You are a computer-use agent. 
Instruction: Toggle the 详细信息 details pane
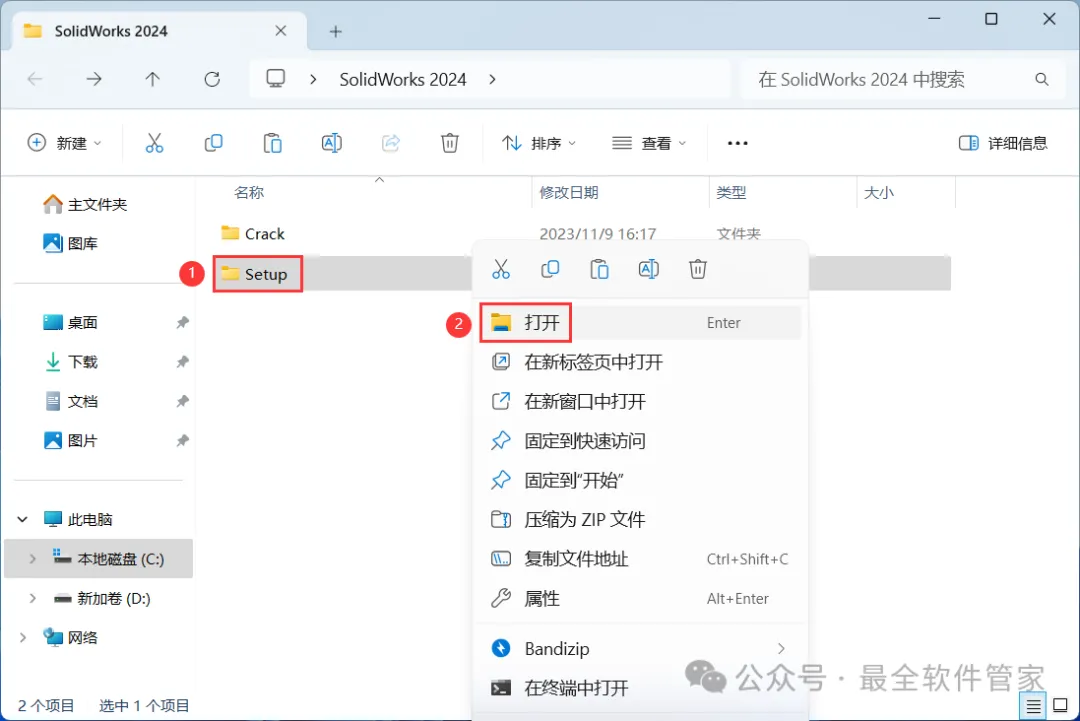(1003, 143)
